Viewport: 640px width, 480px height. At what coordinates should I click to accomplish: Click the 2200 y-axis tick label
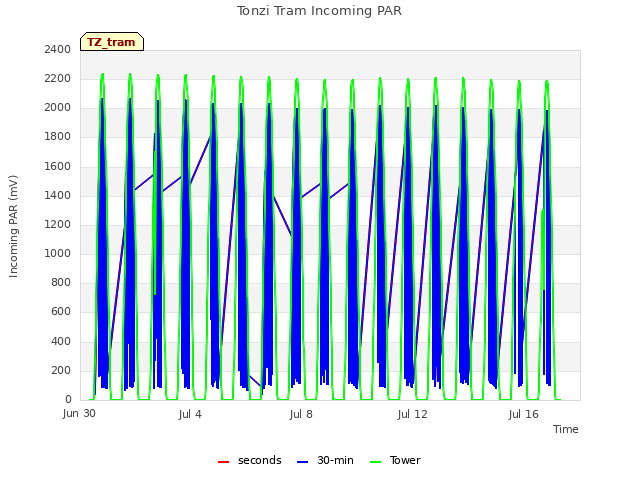click(58, 78)
